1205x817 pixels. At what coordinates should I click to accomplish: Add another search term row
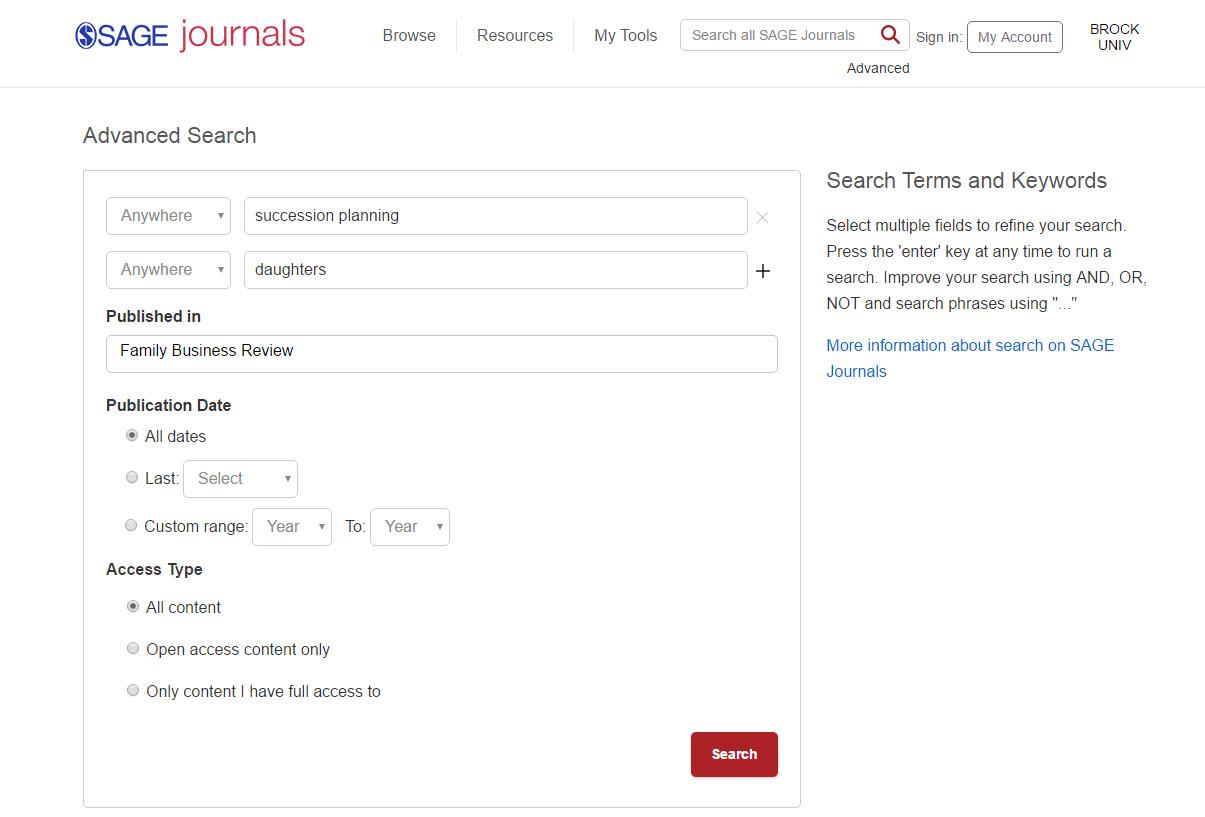tap(762, 270)
